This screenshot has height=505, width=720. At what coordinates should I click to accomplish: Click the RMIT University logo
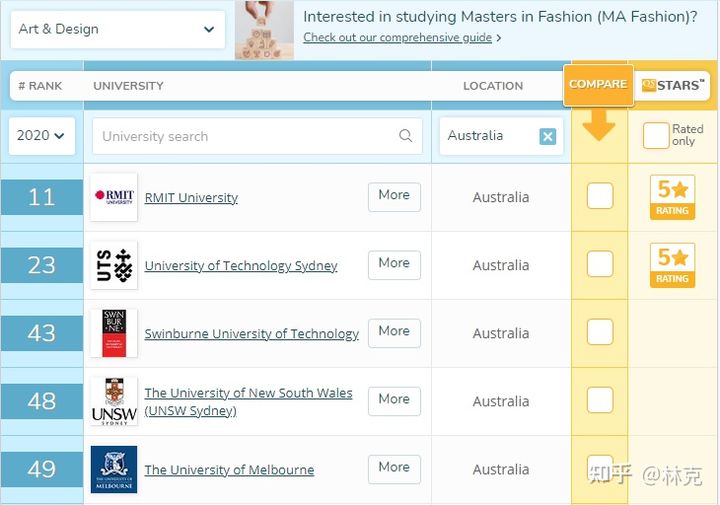point(114,197)
